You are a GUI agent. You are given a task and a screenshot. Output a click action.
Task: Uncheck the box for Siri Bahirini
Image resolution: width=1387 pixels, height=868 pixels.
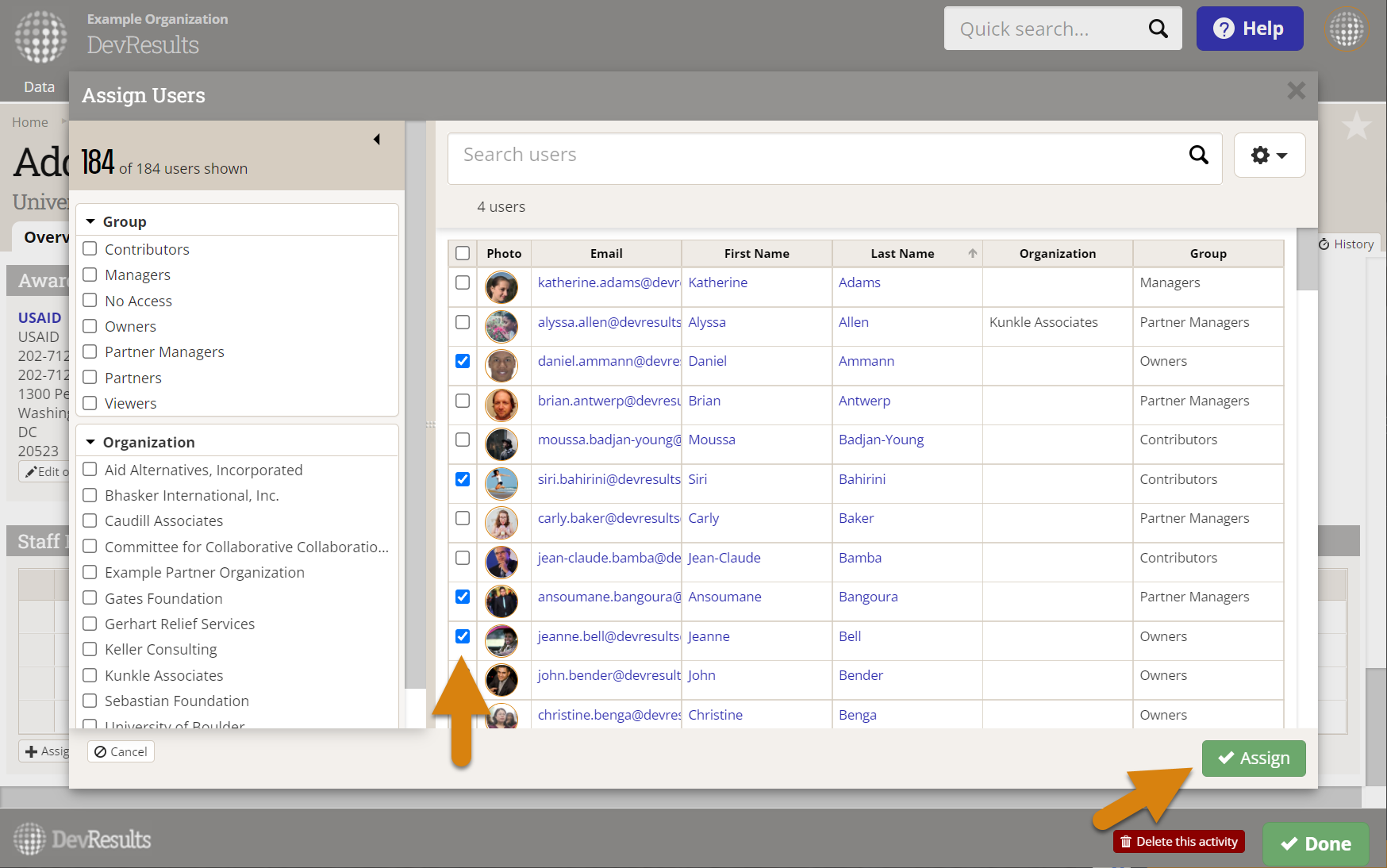[x=463, y=479]
